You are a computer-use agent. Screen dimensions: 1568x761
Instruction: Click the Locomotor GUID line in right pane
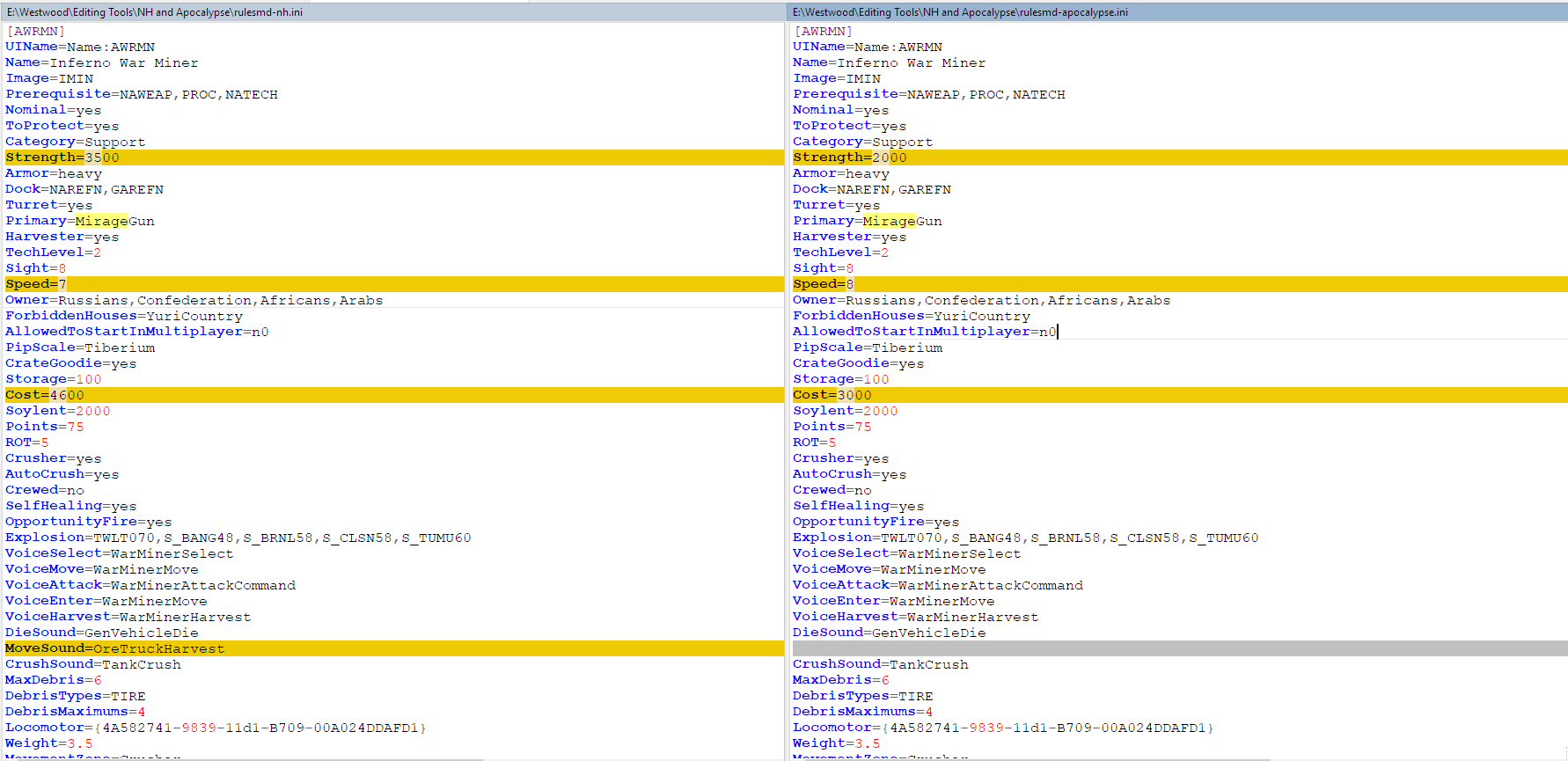click(1004, 728)
